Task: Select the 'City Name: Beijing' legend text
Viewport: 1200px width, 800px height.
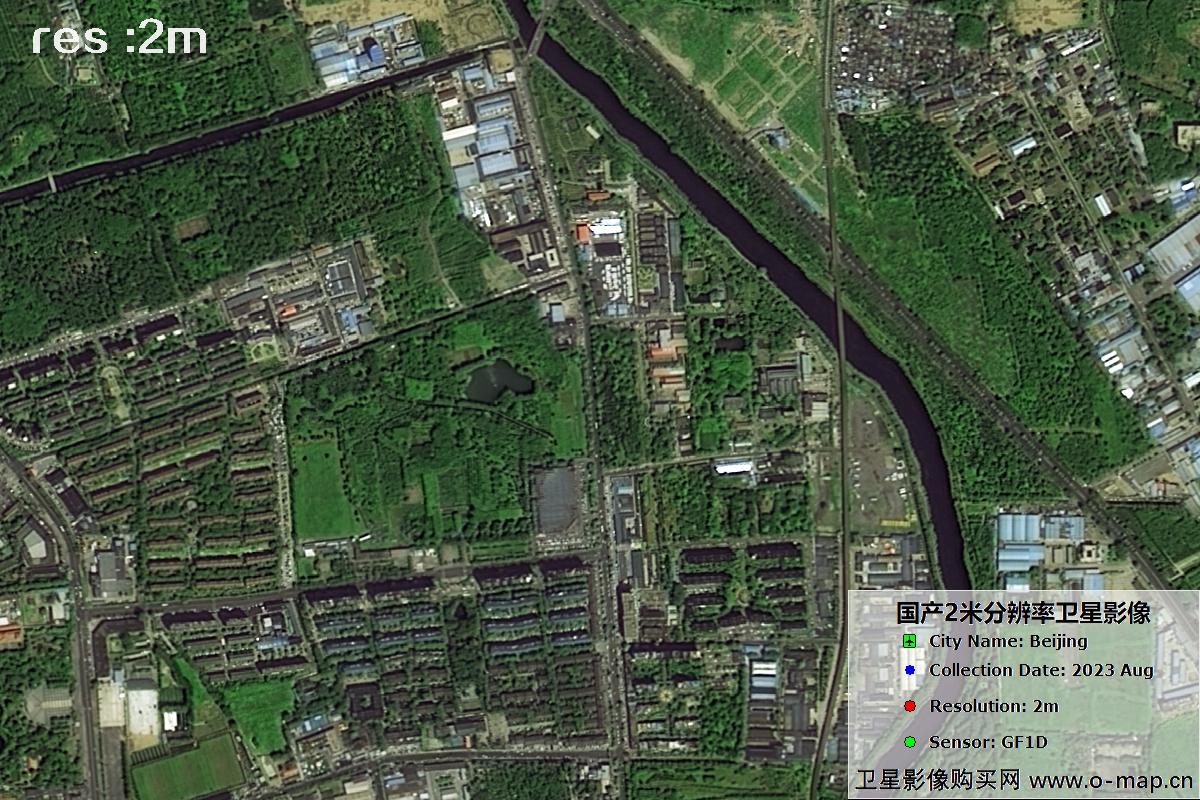Action: pos(1007,641)
